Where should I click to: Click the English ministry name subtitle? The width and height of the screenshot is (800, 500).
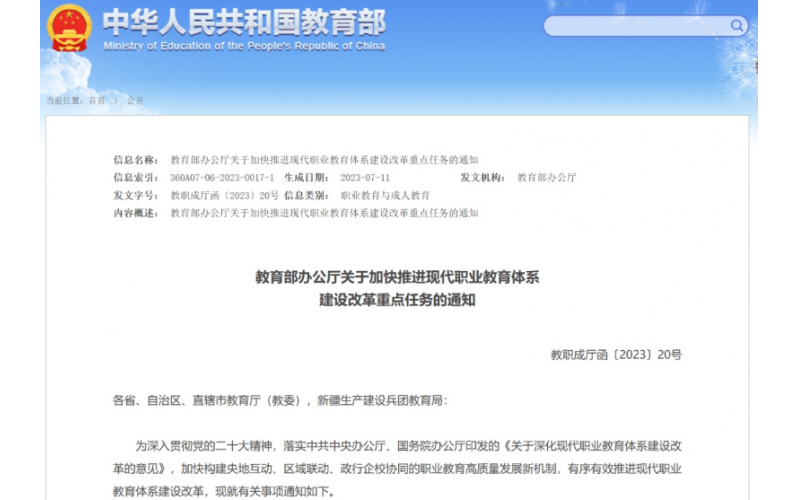click(244, 46)
